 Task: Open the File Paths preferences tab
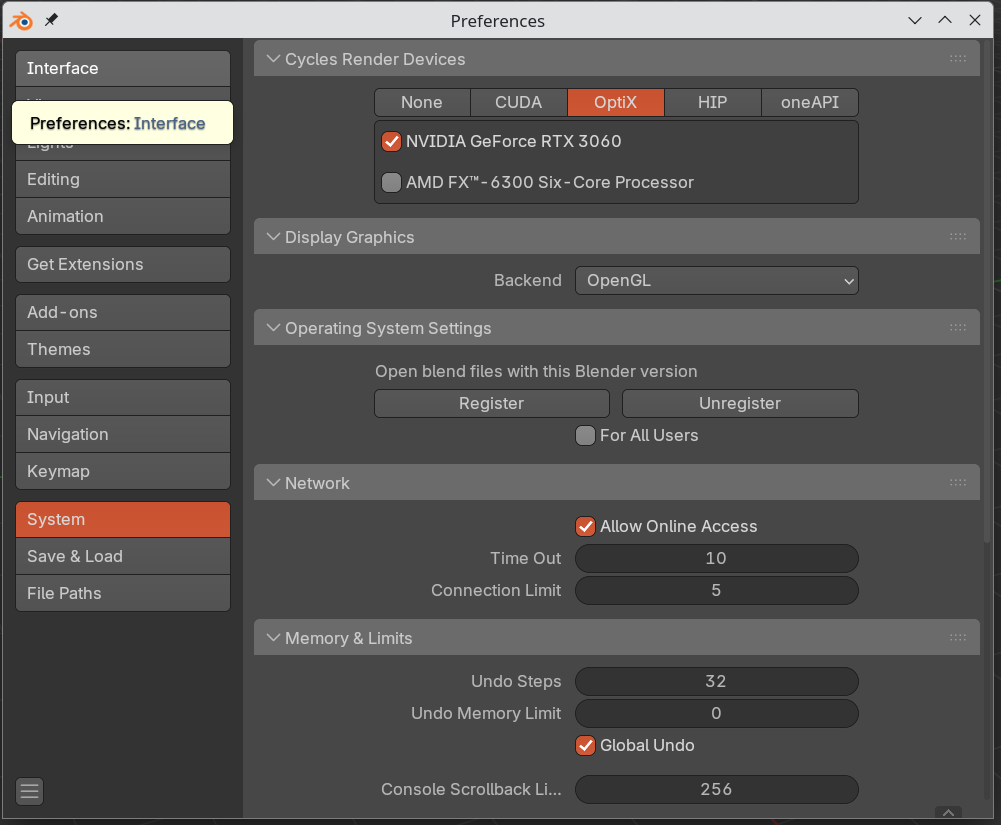click(123, 593)
